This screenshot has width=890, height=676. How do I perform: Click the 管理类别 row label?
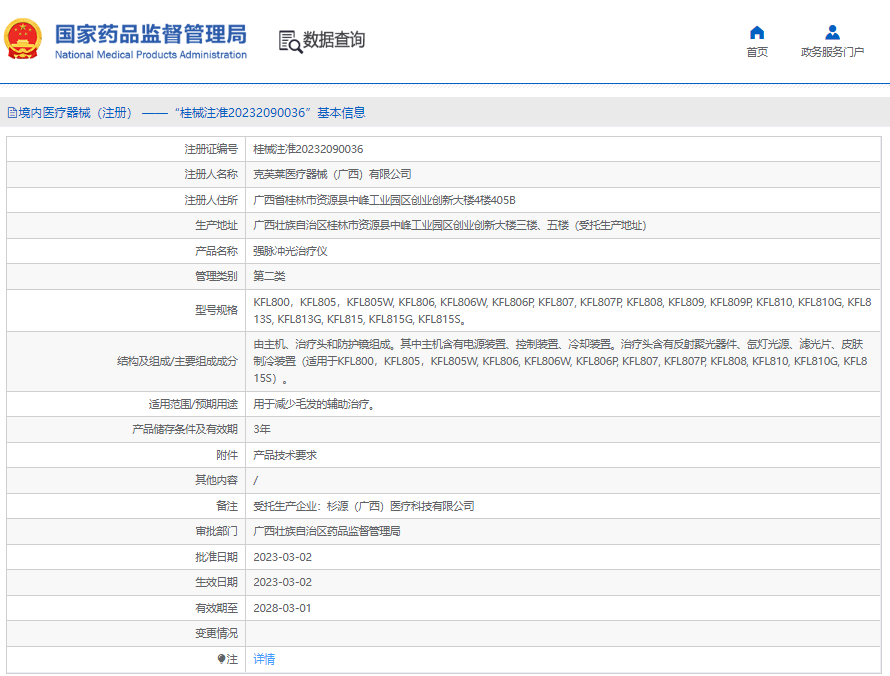(x=216, y=276)
